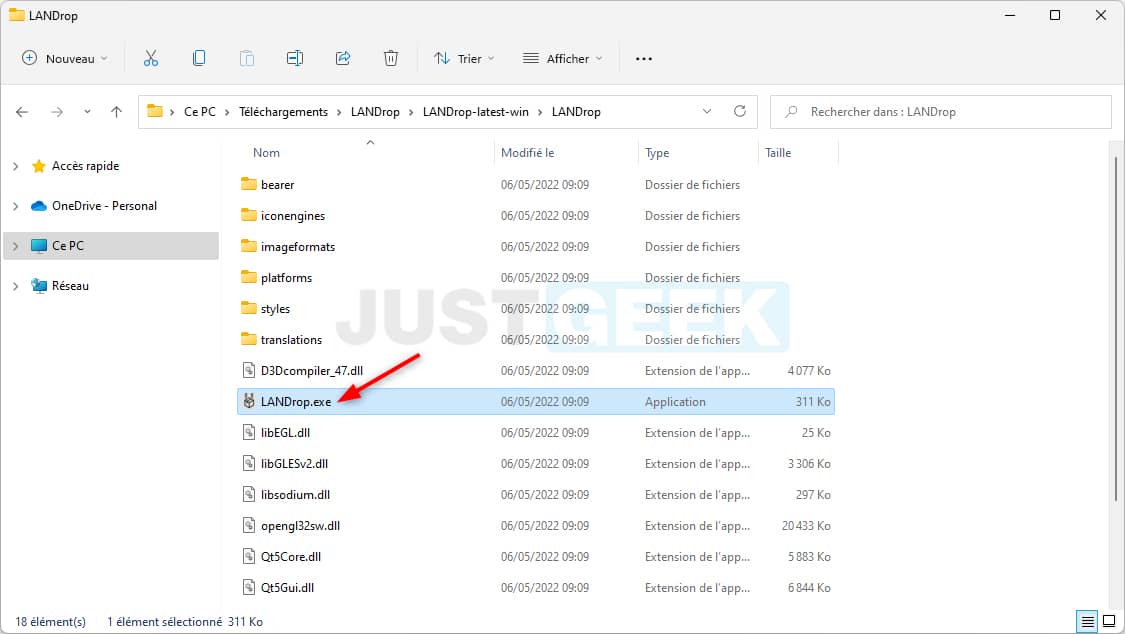The image size is (1125, 634).
Task: Select the Qt5Core.dll file name
Action: (291, 557)
